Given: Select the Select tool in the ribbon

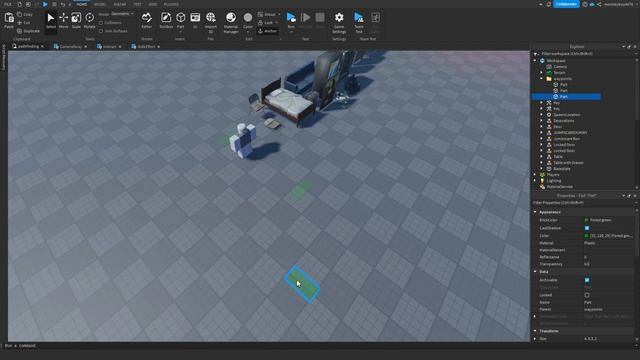Looking at the screenshot, I should (x=51, y=21).
